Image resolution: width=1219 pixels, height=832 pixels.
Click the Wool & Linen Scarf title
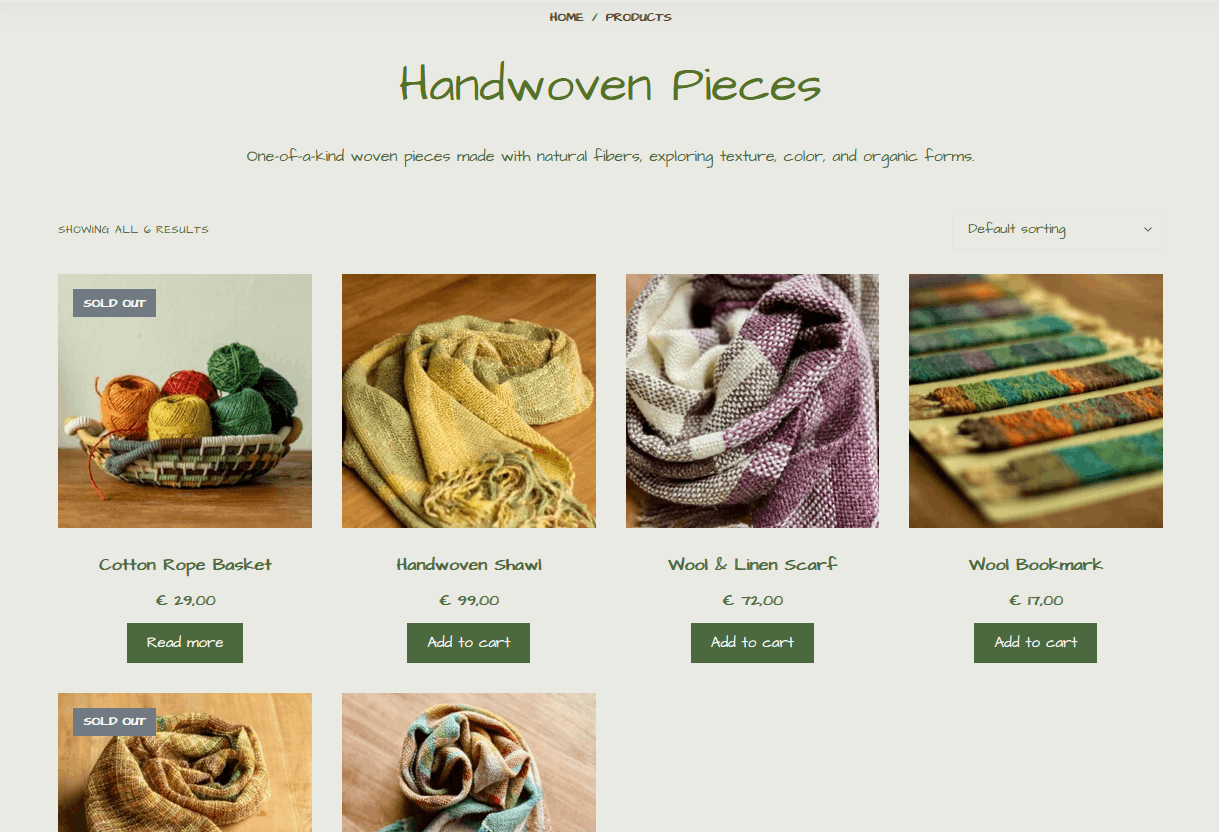752,565
